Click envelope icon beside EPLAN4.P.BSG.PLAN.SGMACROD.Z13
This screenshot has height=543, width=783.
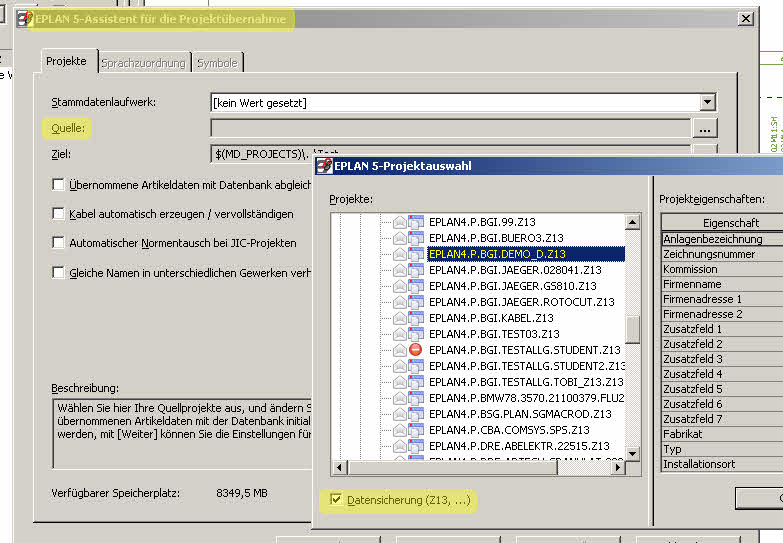click(399, 414)
